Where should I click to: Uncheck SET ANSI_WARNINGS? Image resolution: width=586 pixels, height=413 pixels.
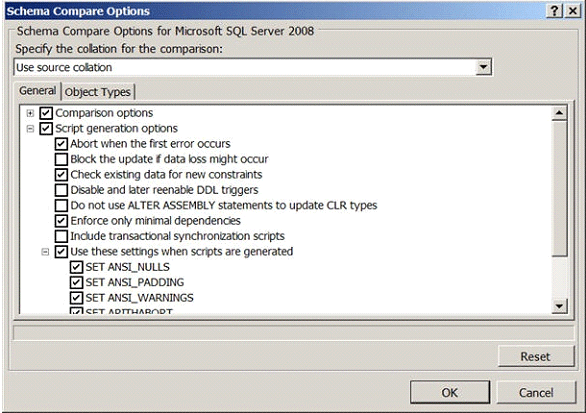pyautogui.click(x=76, y=298)
